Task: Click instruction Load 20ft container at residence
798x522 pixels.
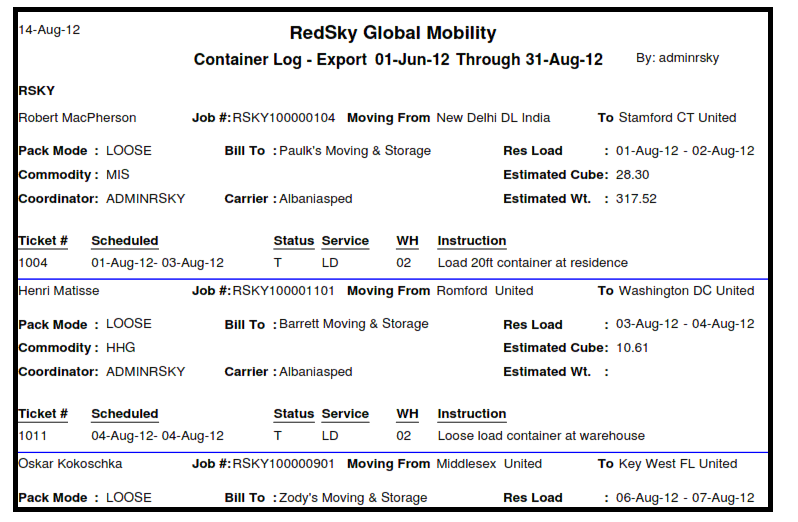Action: [x=533, y=263]
